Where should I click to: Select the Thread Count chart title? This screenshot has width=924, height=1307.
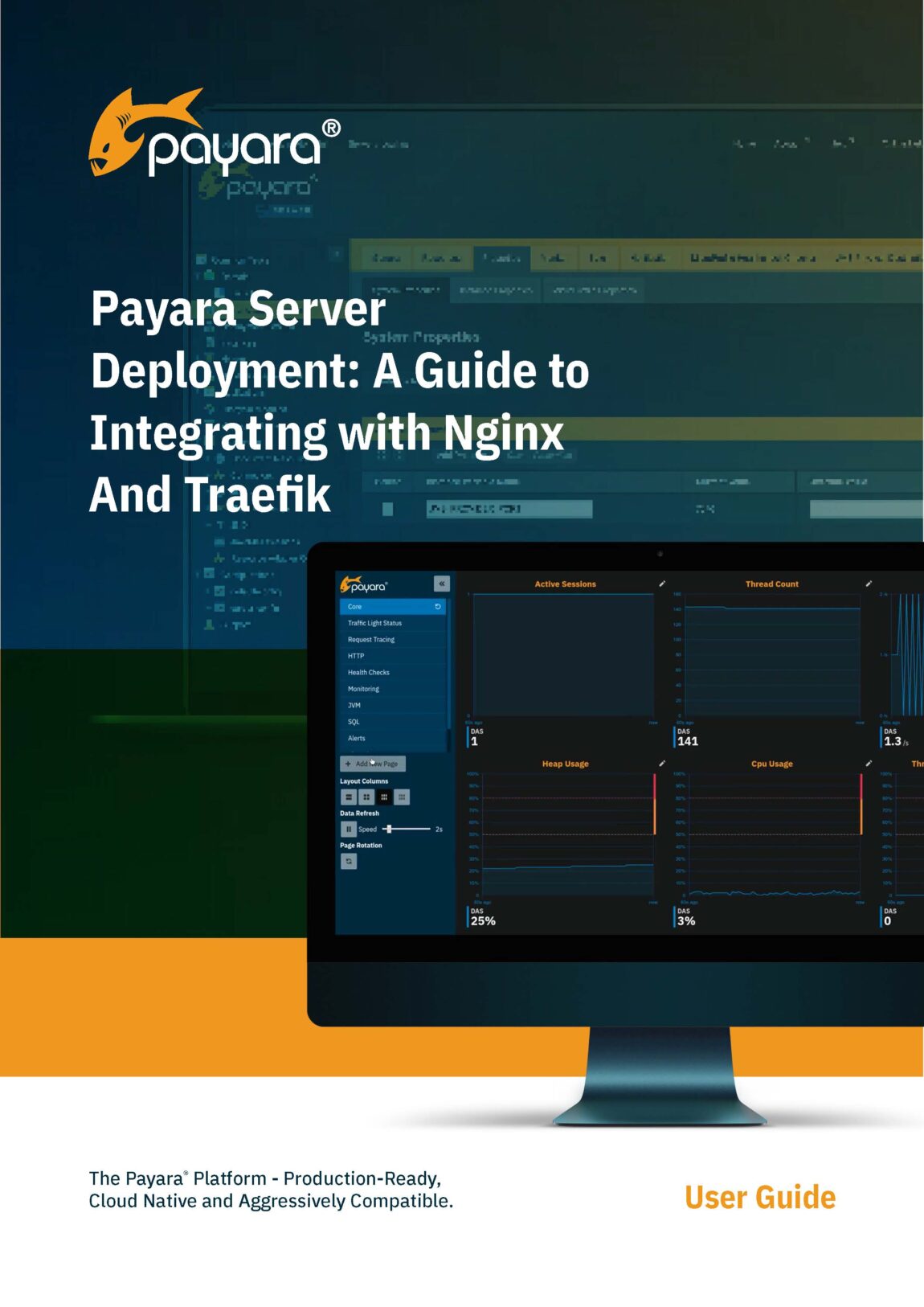[x=772, y=584]
